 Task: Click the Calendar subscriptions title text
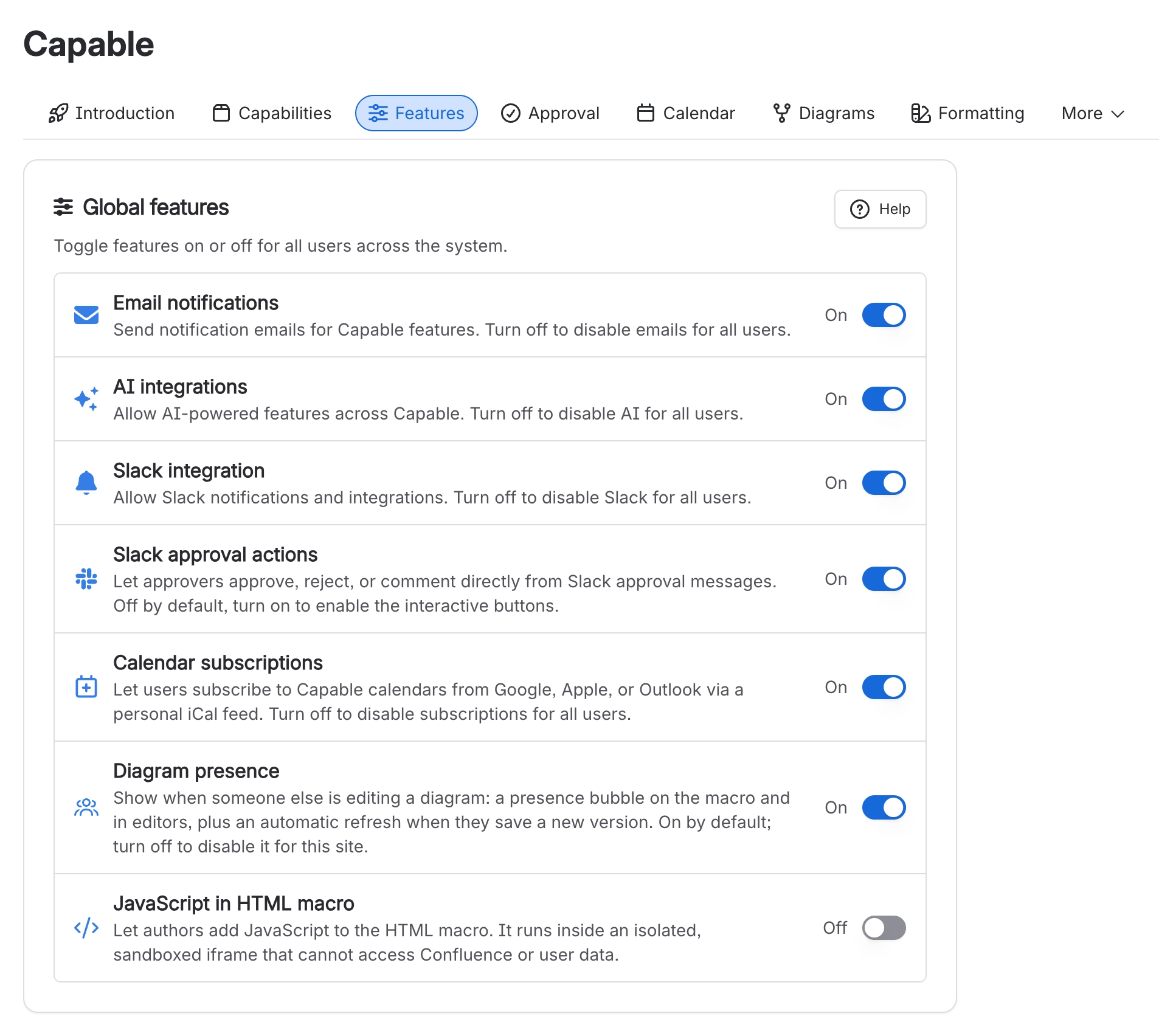218,663
